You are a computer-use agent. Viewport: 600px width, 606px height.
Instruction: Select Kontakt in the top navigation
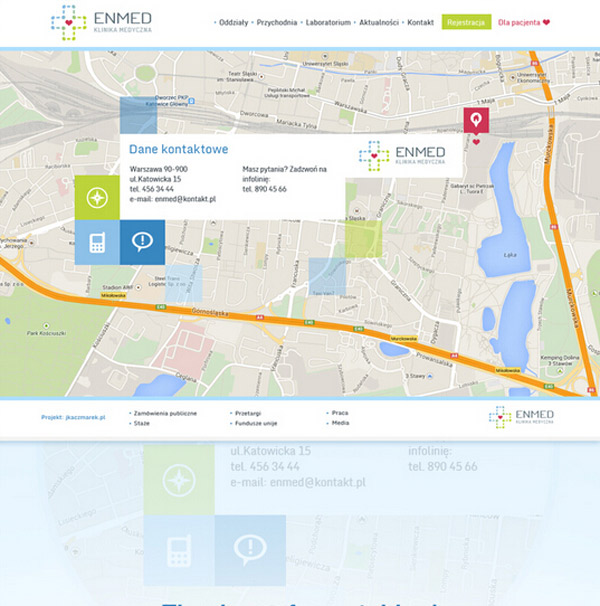(421, 22)
